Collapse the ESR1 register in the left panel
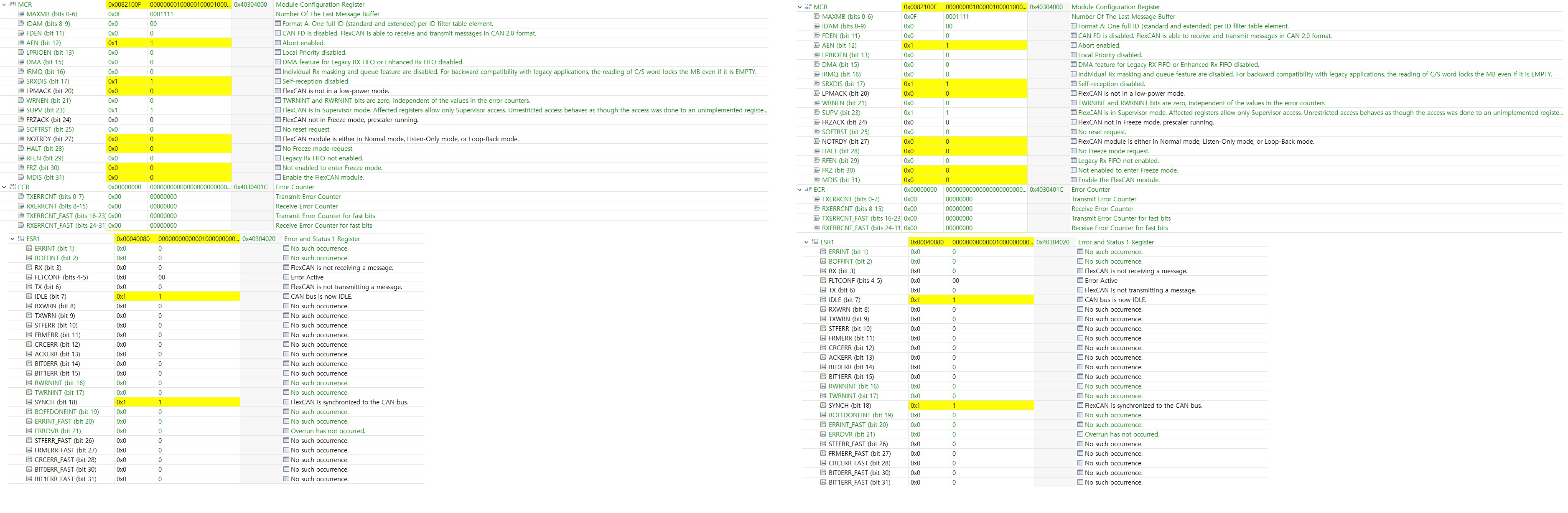Image resolution: width=1568 pixels, height=513 pixels. tap(12, 239)
